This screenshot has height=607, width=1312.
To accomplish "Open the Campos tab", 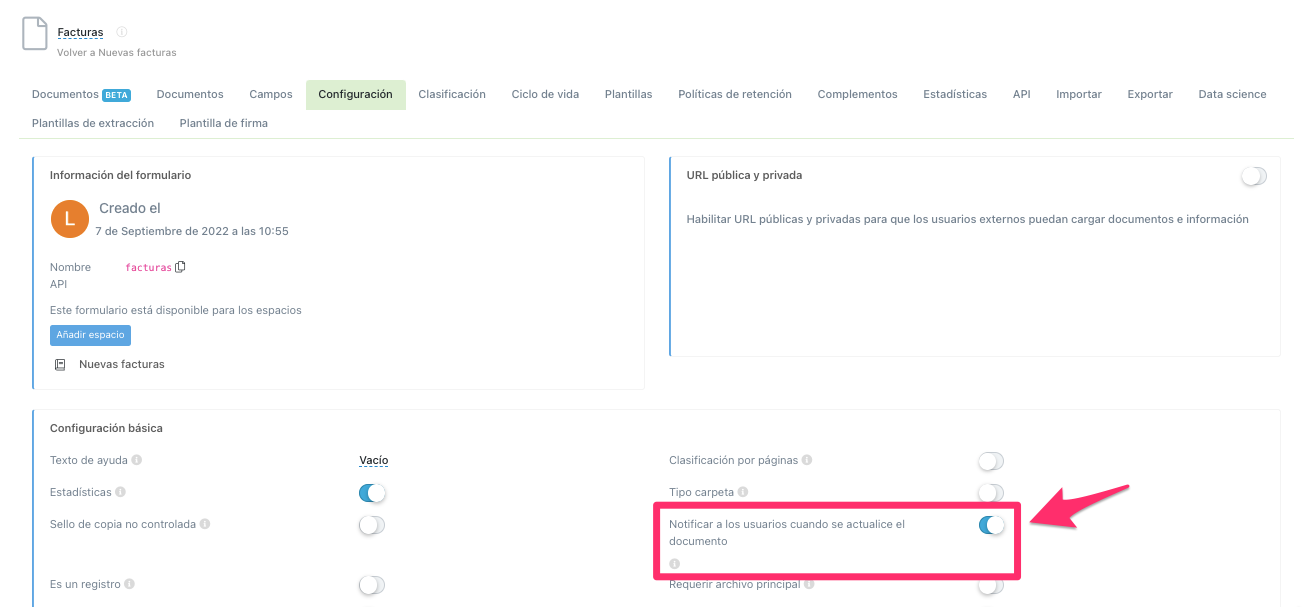I will 271,94.
